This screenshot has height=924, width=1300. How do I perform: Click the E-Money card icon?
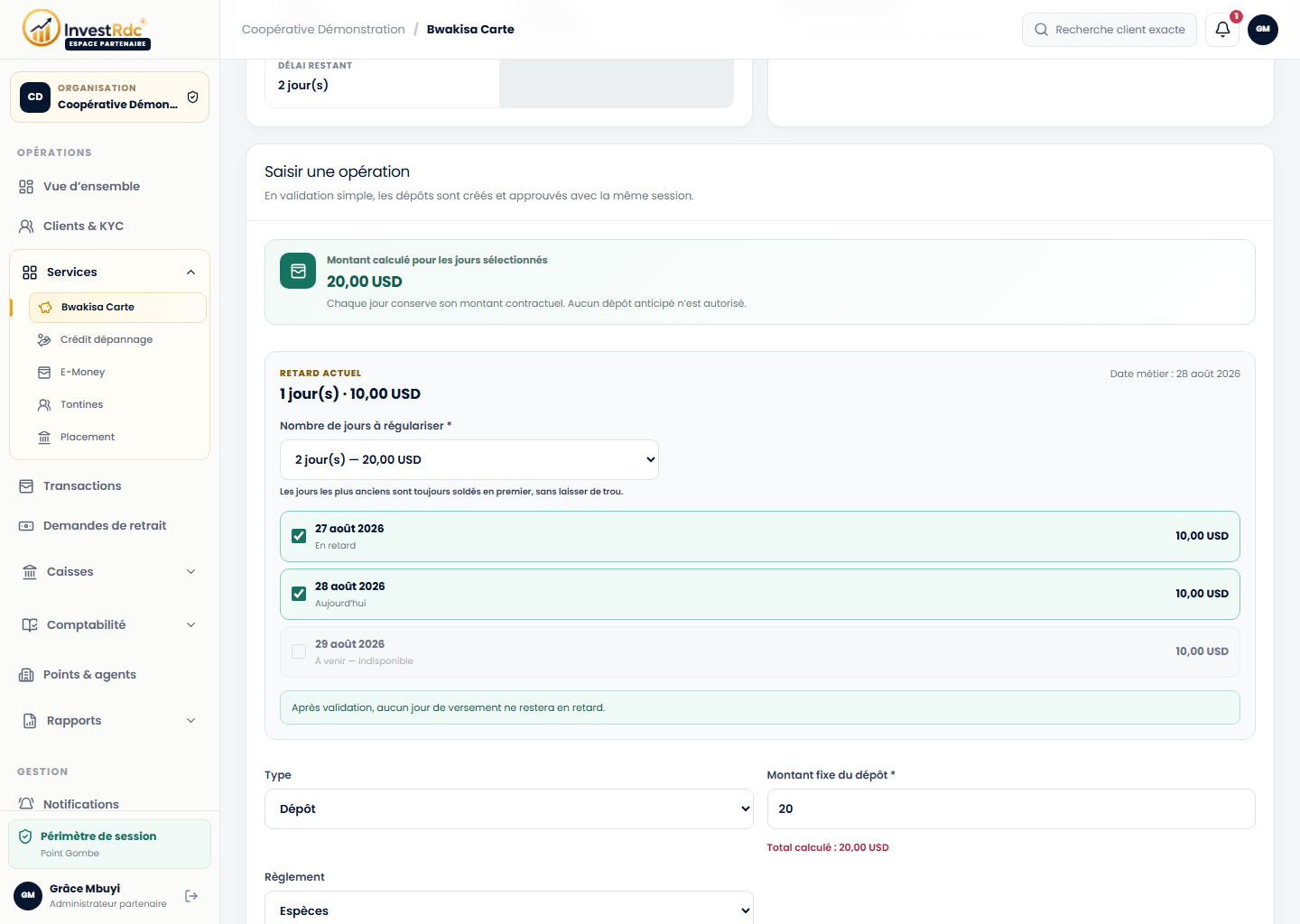pyautogui.click(x=44, y=373)
